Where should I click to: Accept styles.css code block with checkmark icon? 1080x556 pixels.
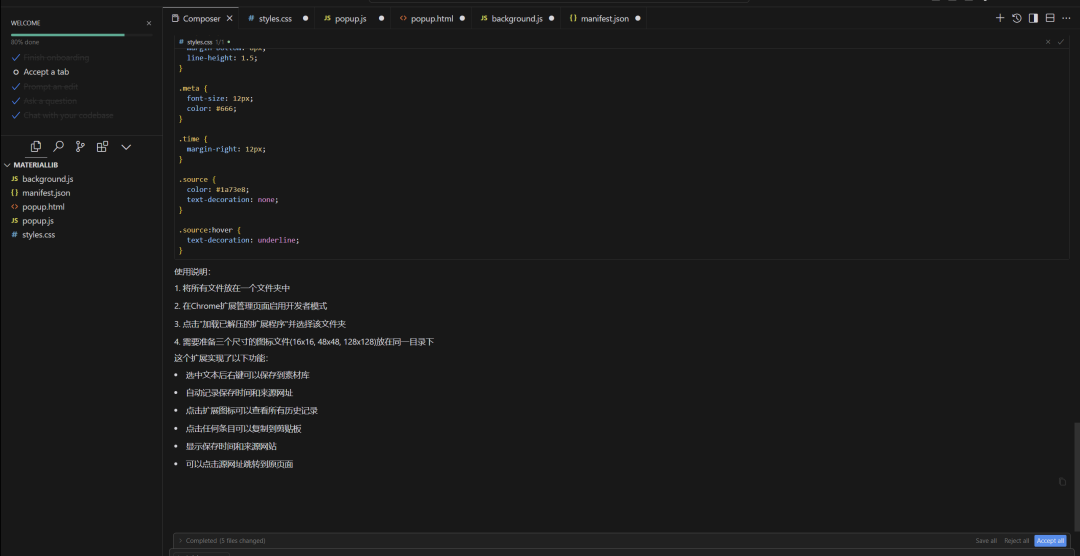pyautogui.click(x=1061, y=42)
